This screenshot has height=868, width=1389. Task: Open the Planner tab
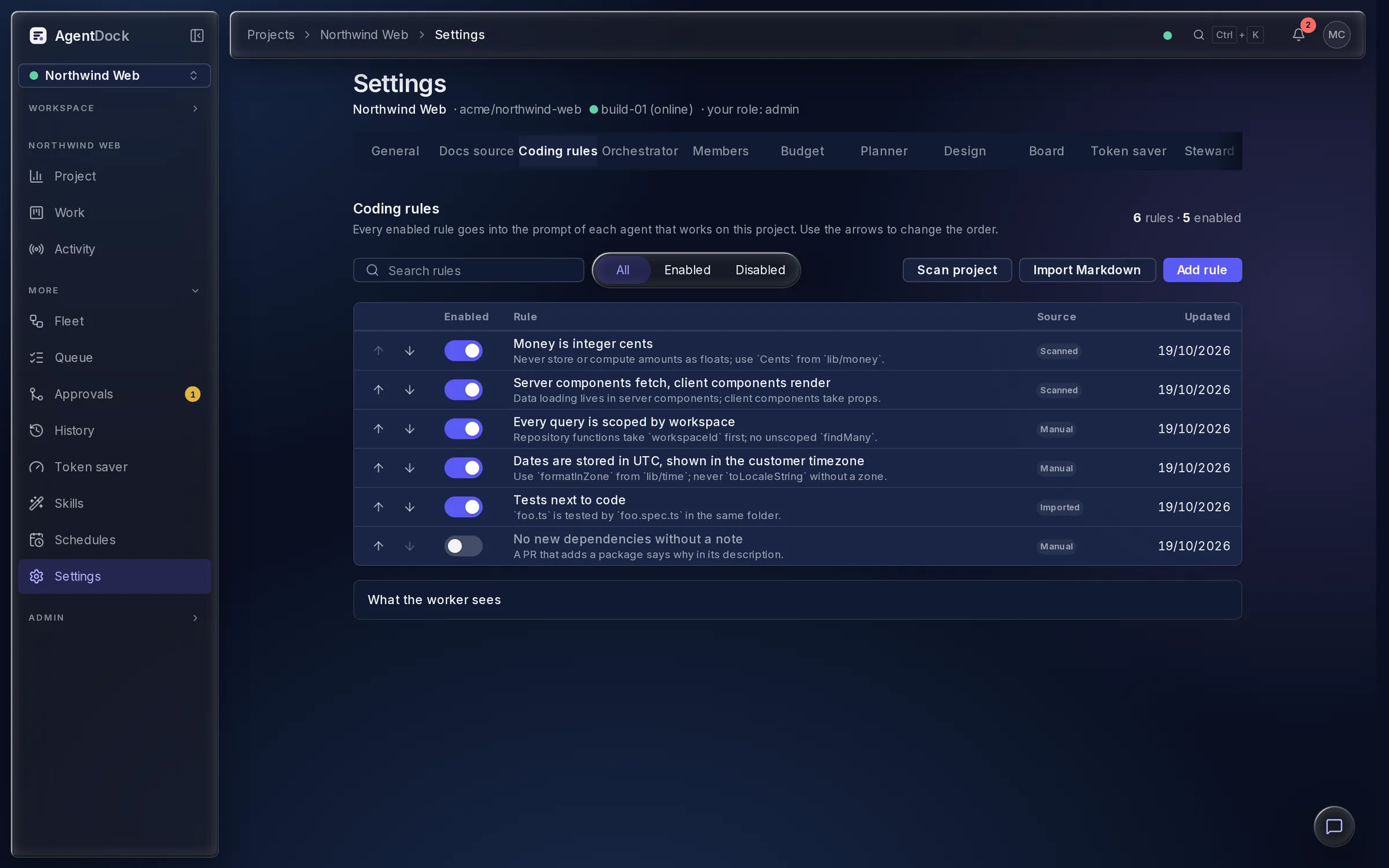(884, 151)
